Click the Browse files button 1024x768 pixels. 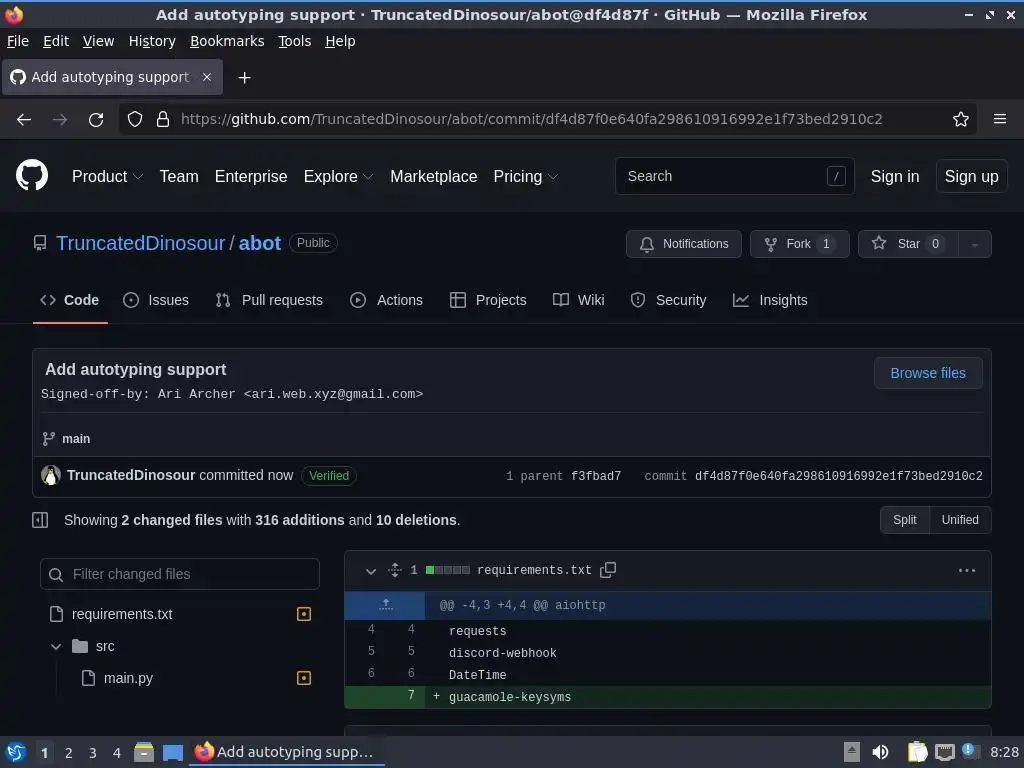pyautogui.click(x=927, y=373)
